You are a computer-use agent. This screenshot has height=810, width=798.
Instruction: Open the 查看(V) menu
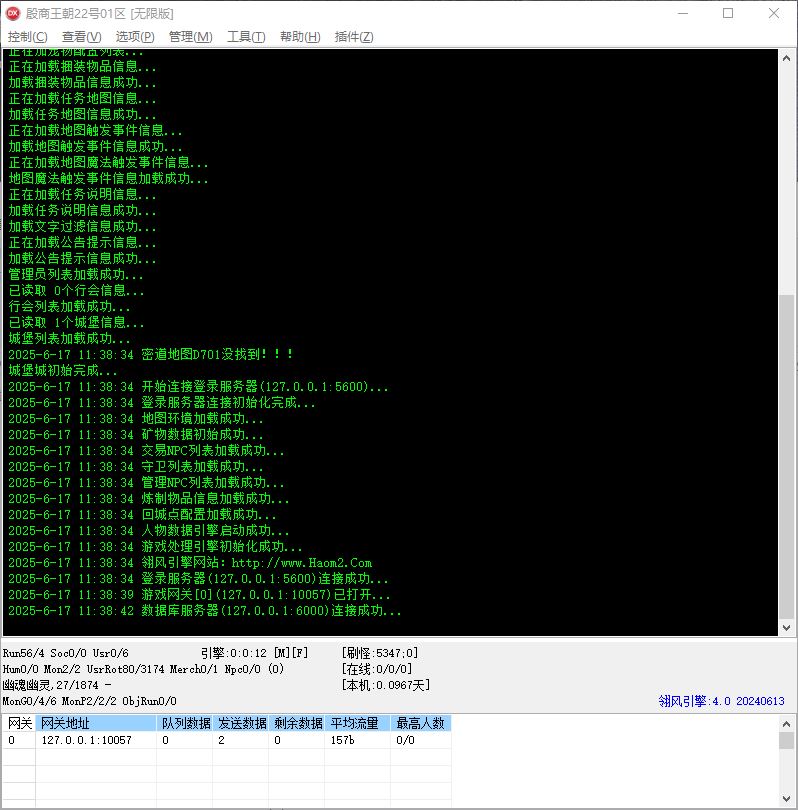[x=81, y=37]
